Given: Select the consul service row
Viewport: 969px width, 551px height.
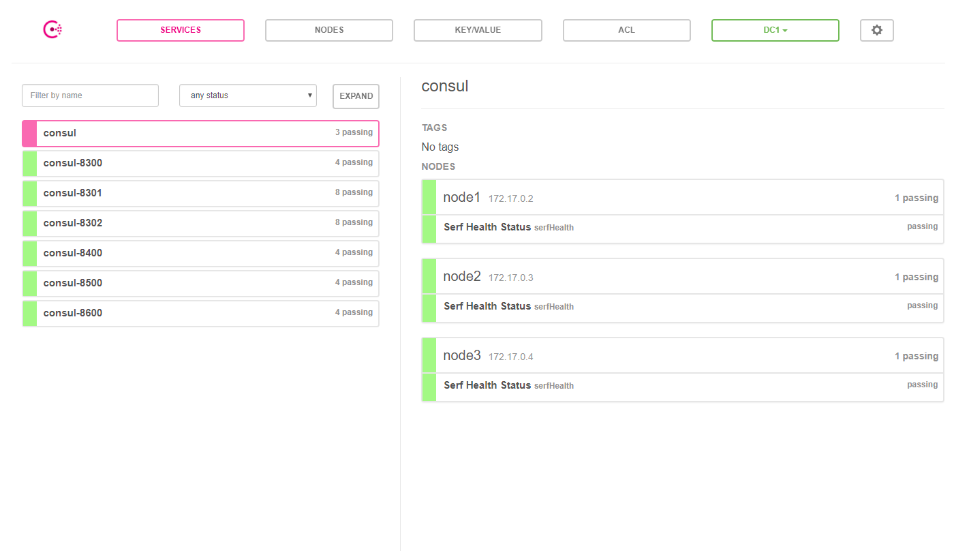Looking at the screenshot, I should (x=201, y=133).
